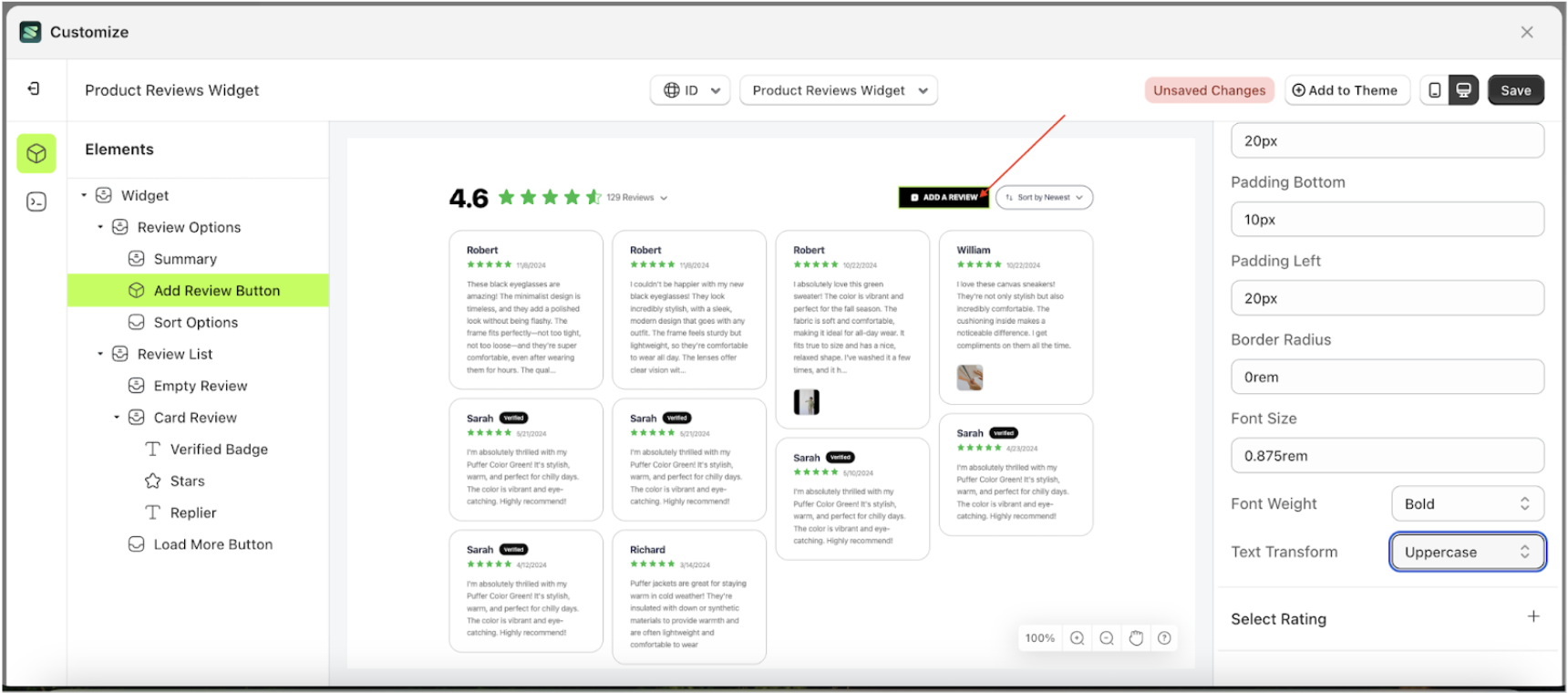Click the Widget element icon
The width and height of the screenshot is (1568, 693).
click(x=104, y=195)
